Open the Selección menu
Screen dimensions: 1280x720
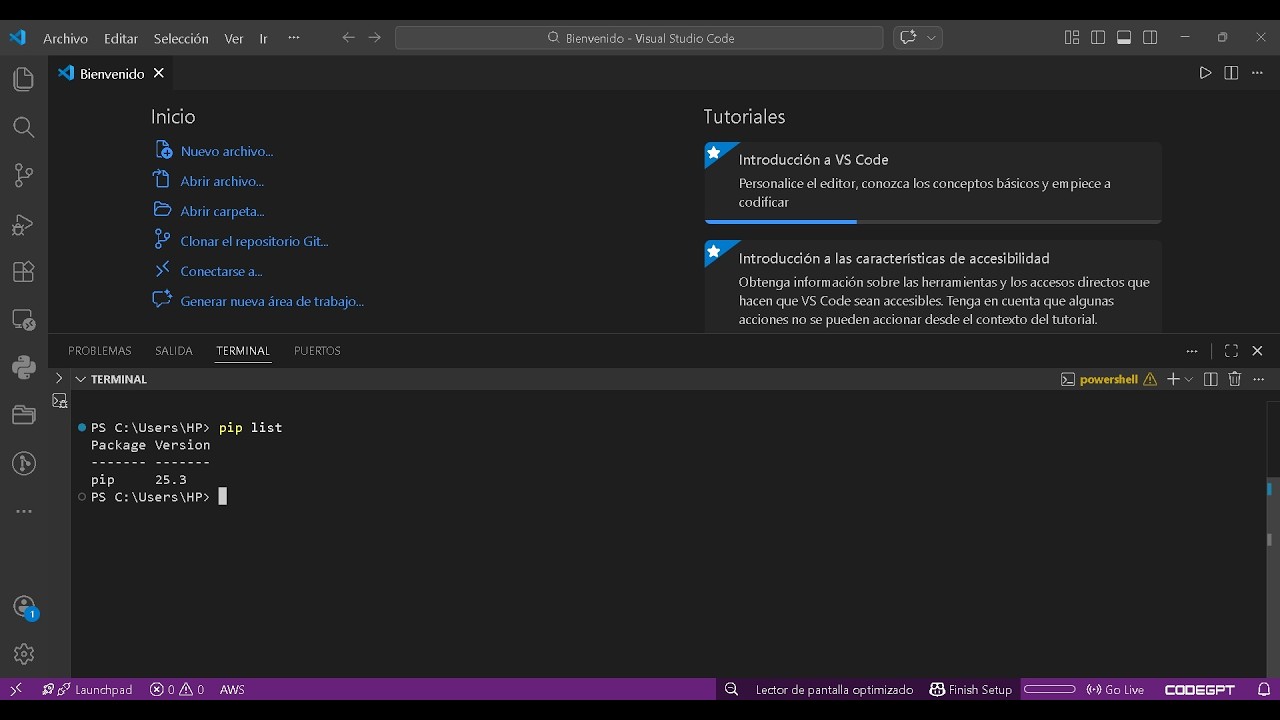pyautogui.click(x=181, y=38)
